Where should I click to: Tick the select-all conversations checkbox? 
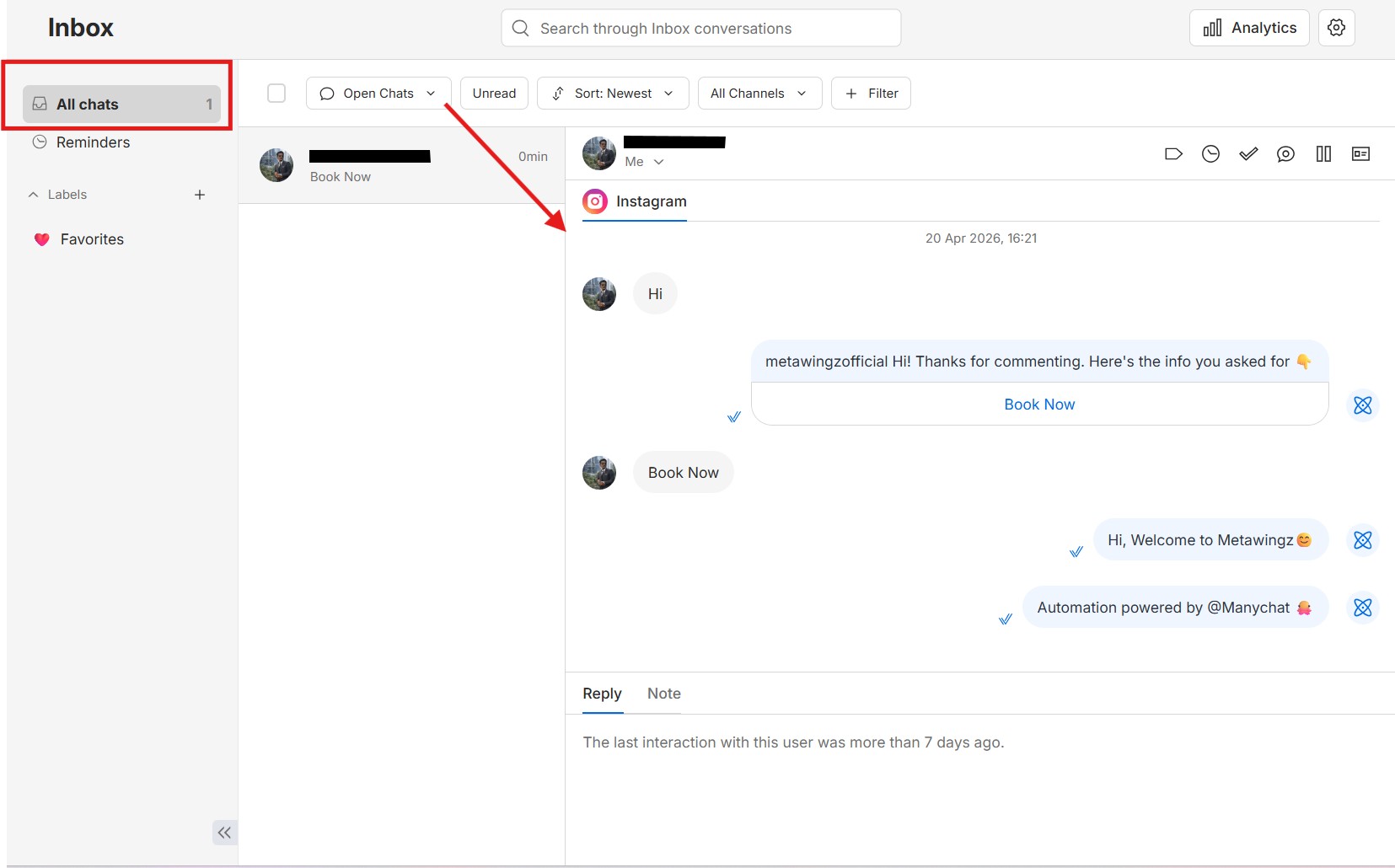(x=276, y=93)
